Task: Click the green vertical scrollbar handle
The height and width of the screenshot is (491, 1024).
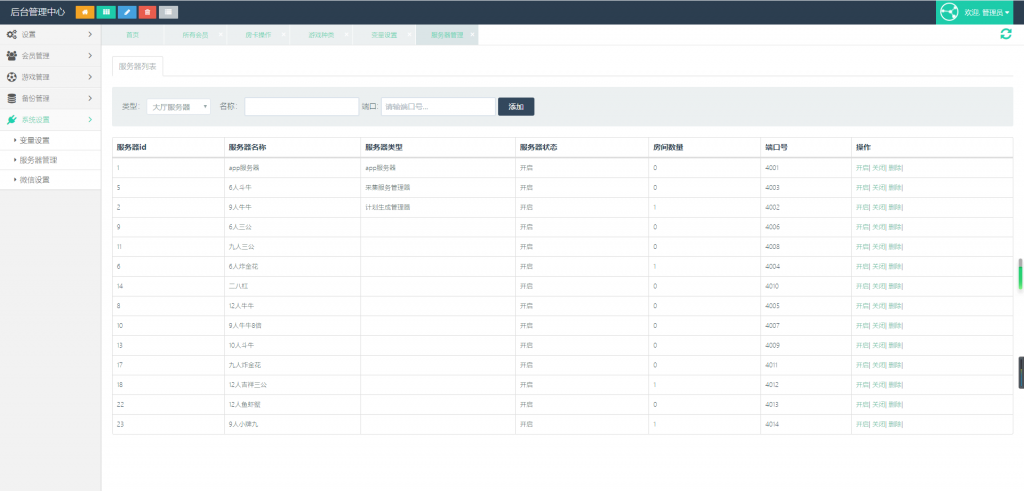Action: point(1020,273)
